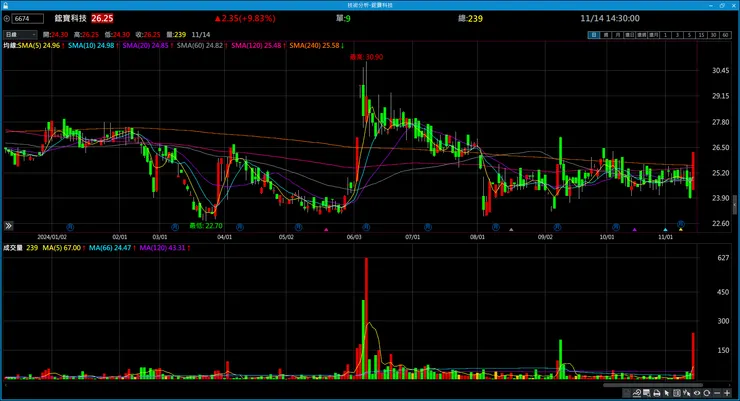Open the 日線 timeframe dropdown
The height and width of the screenshot is (401, 740).
coord(20,34)
